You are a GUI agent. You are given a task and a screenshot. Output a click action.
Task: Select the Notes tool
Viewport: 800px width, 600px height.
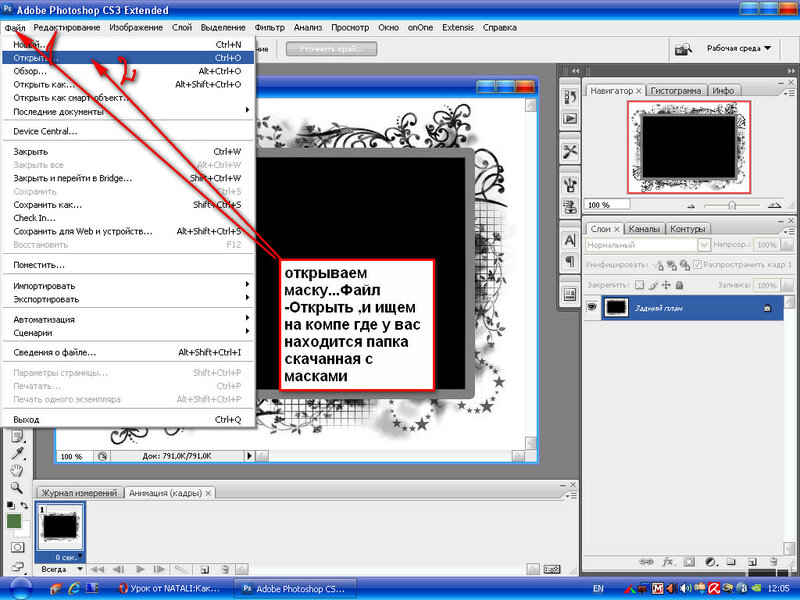click(x=17, y=436)
